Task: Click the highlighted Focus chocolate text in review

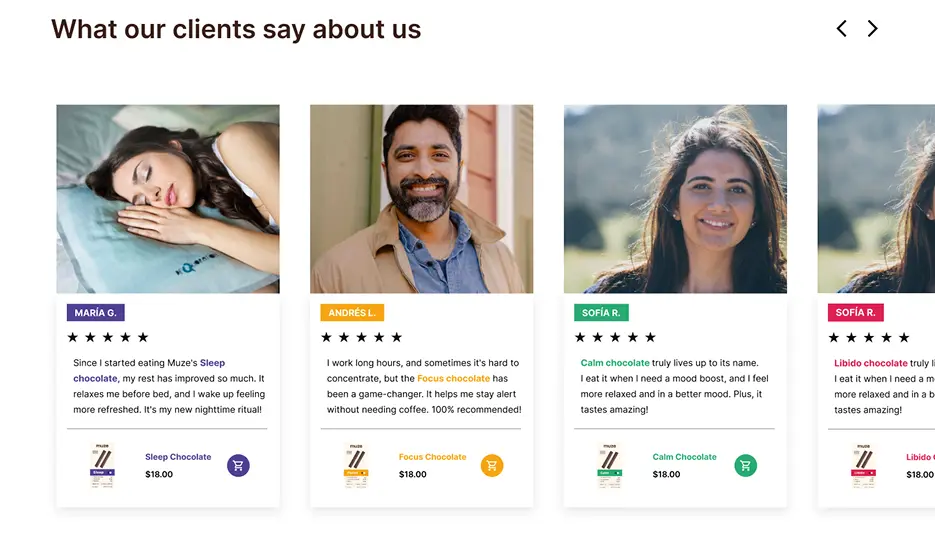Action: point(453,379)
